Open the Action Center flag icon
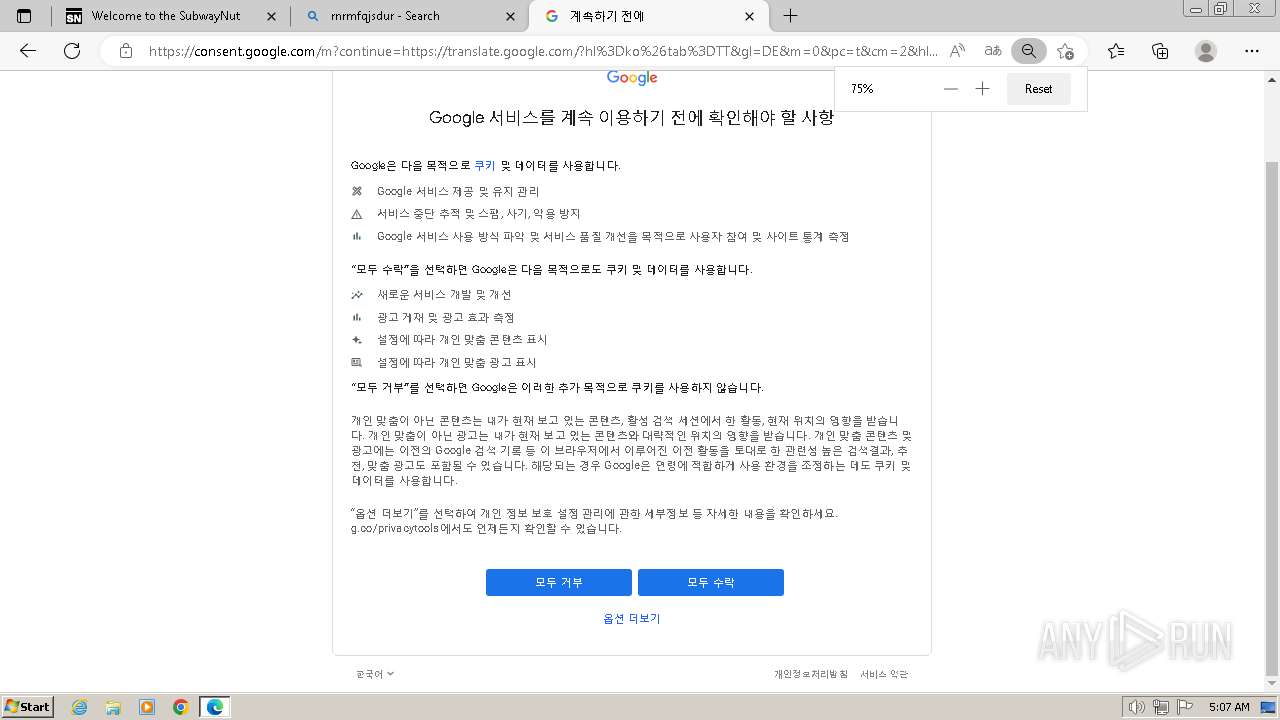The height and width of the screenshot is (720, 1280). click(x=1185, y=707)
